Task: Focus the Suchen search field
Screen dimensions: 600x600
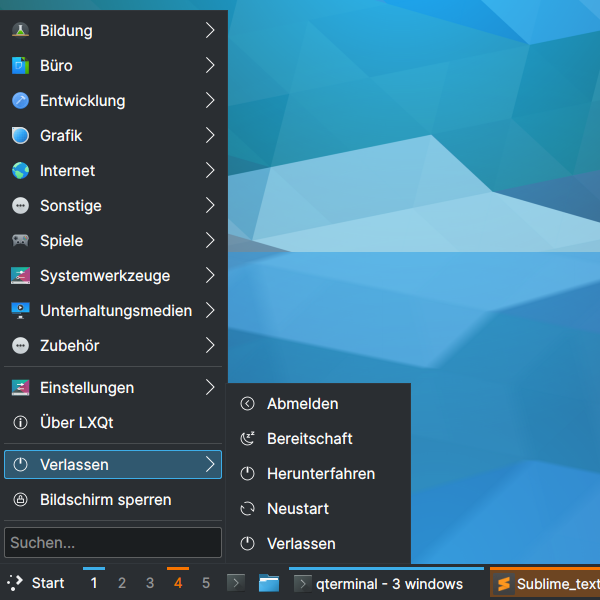Action: [x=113, y=543]
